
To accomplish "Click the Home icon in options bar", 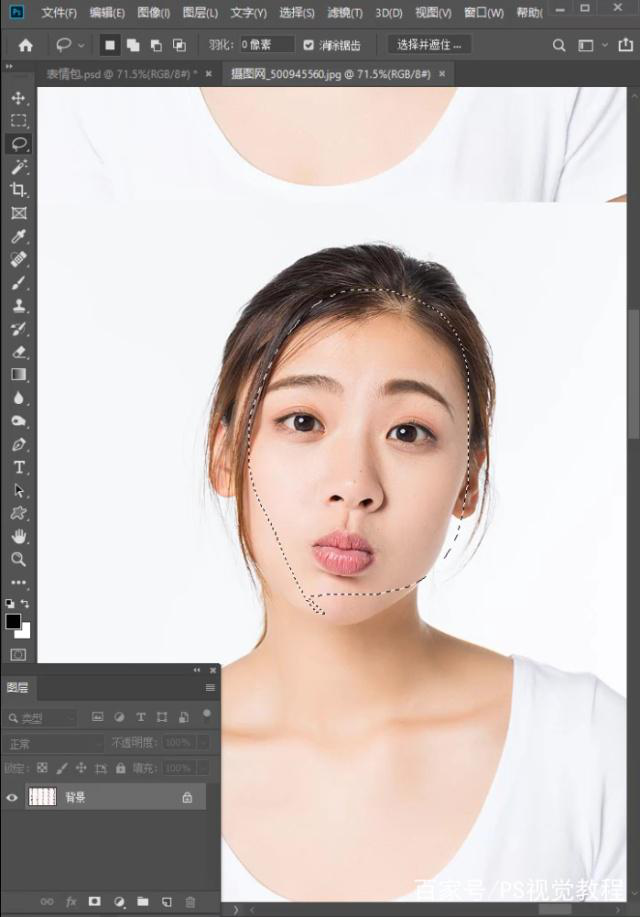I will (x=25, y=45).
